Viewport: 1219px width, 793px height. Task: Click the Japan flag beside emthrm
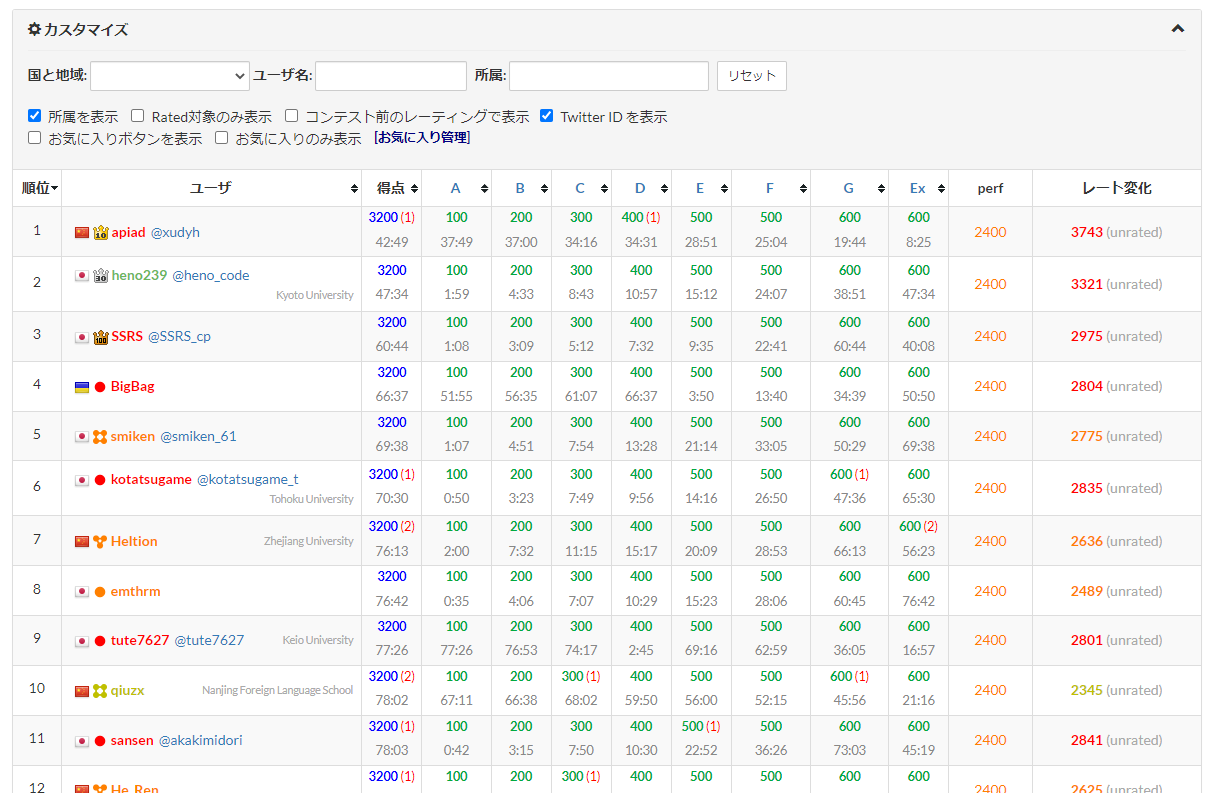pos(82,592)
